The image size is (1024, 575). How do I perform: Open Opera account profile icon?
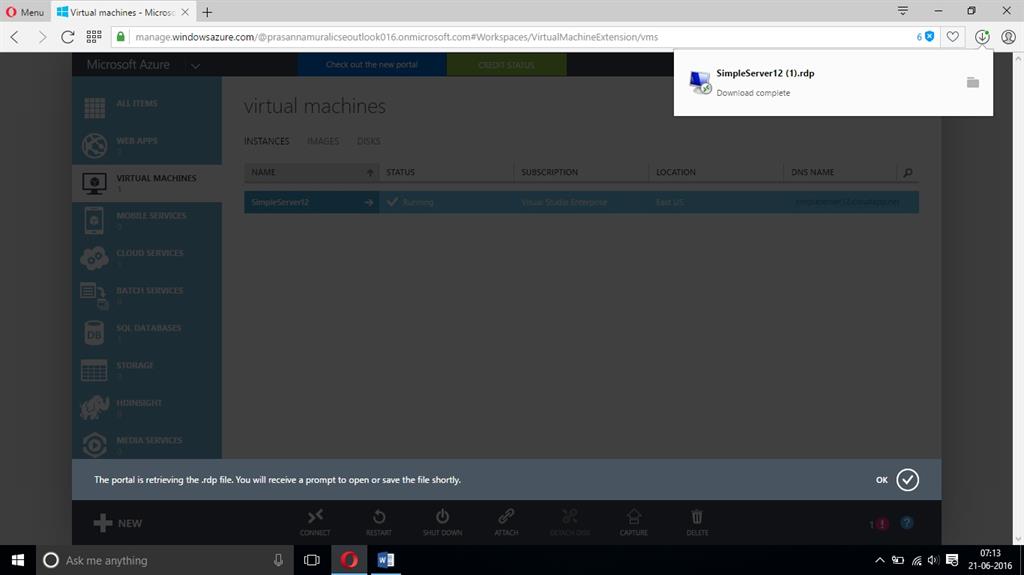pyautogui.click(x=1008, y=37)
